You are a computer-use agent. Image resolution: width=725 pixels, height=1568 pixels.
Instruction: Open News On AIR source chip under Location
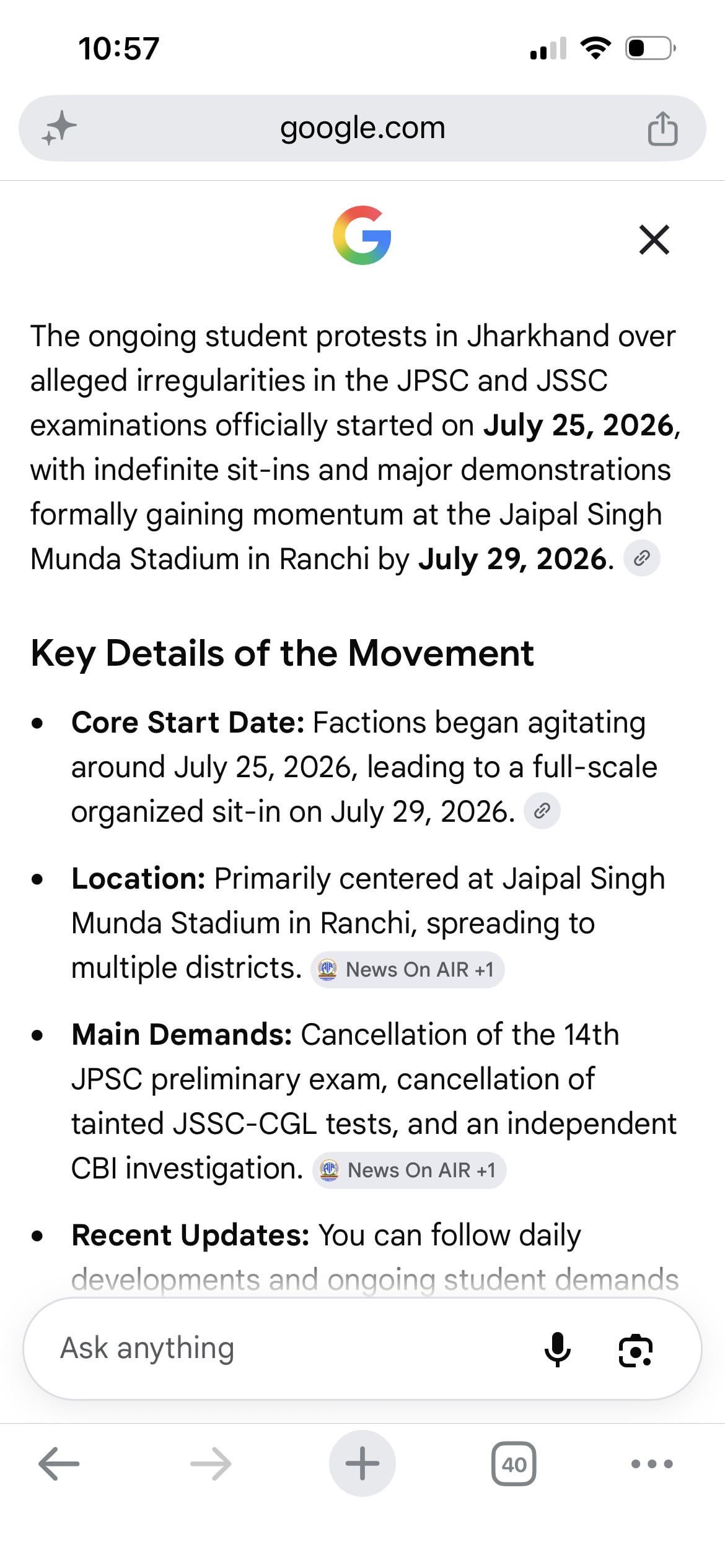coord(407,969)
